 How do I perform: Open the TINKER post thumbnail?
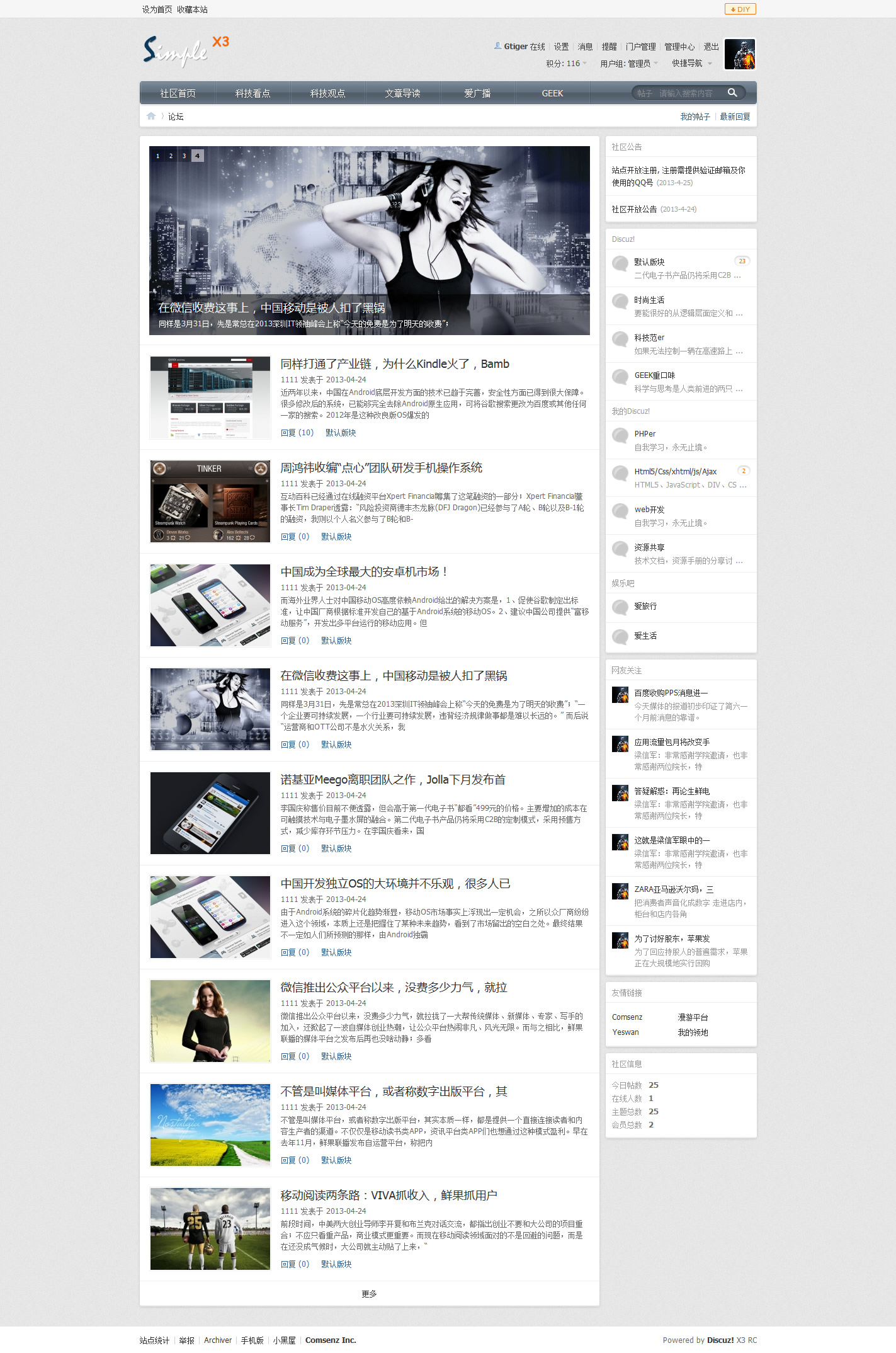tap(210, 501)
